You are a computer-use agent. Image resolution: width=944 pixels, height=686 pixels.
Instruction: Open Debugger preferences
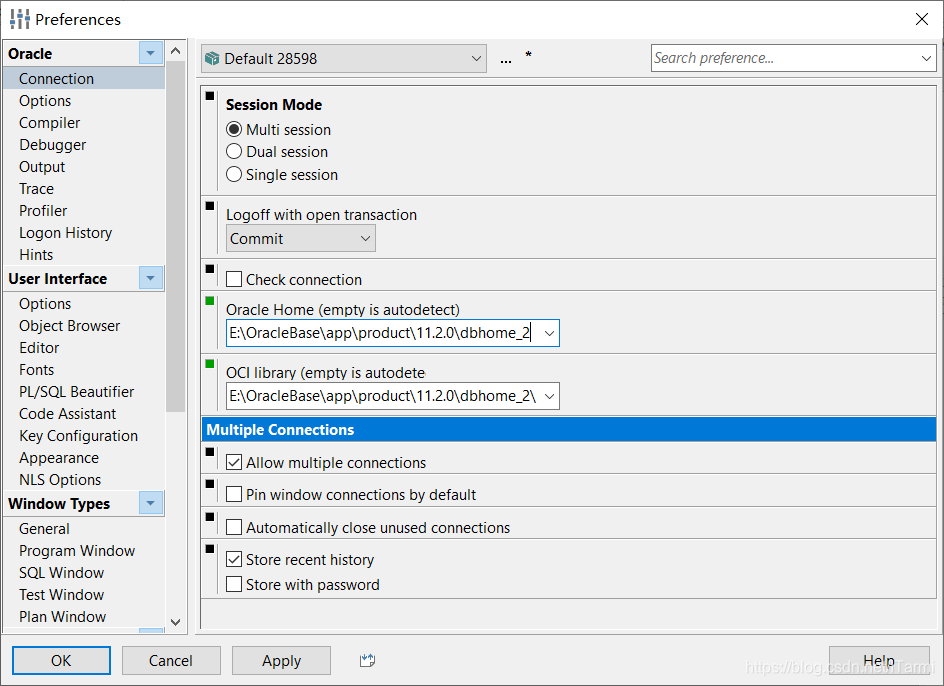pyautogui.click(x=52, y=145)
